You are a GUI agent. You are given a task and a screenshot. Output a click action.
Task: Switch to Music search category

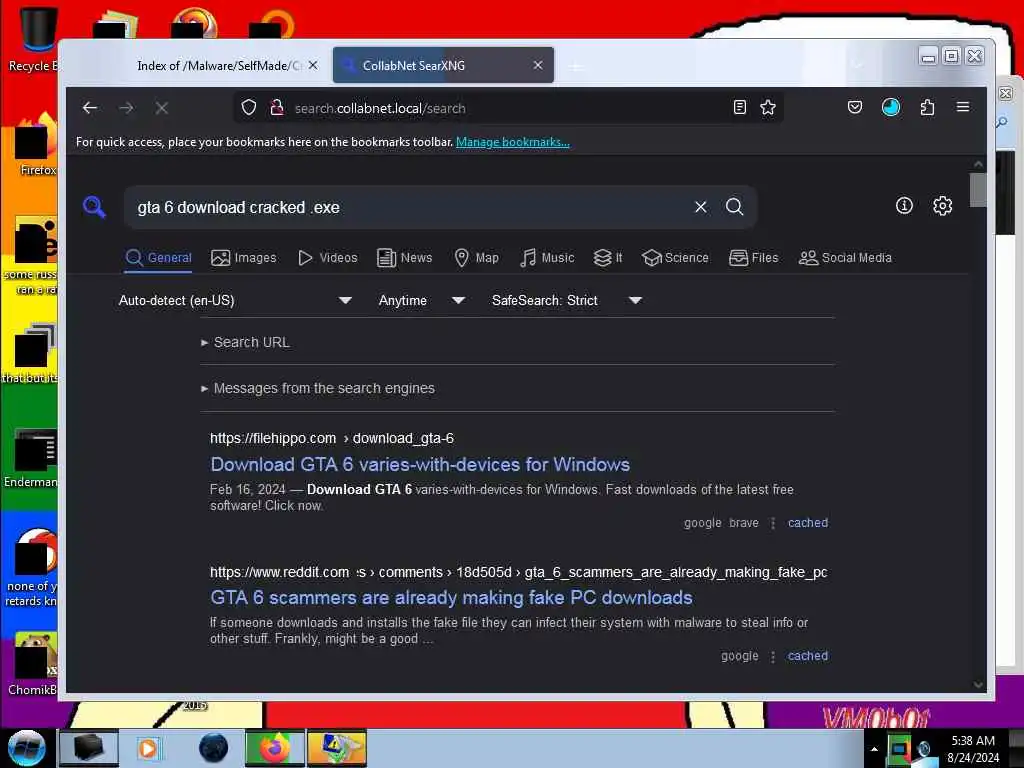tap(547, 258)
